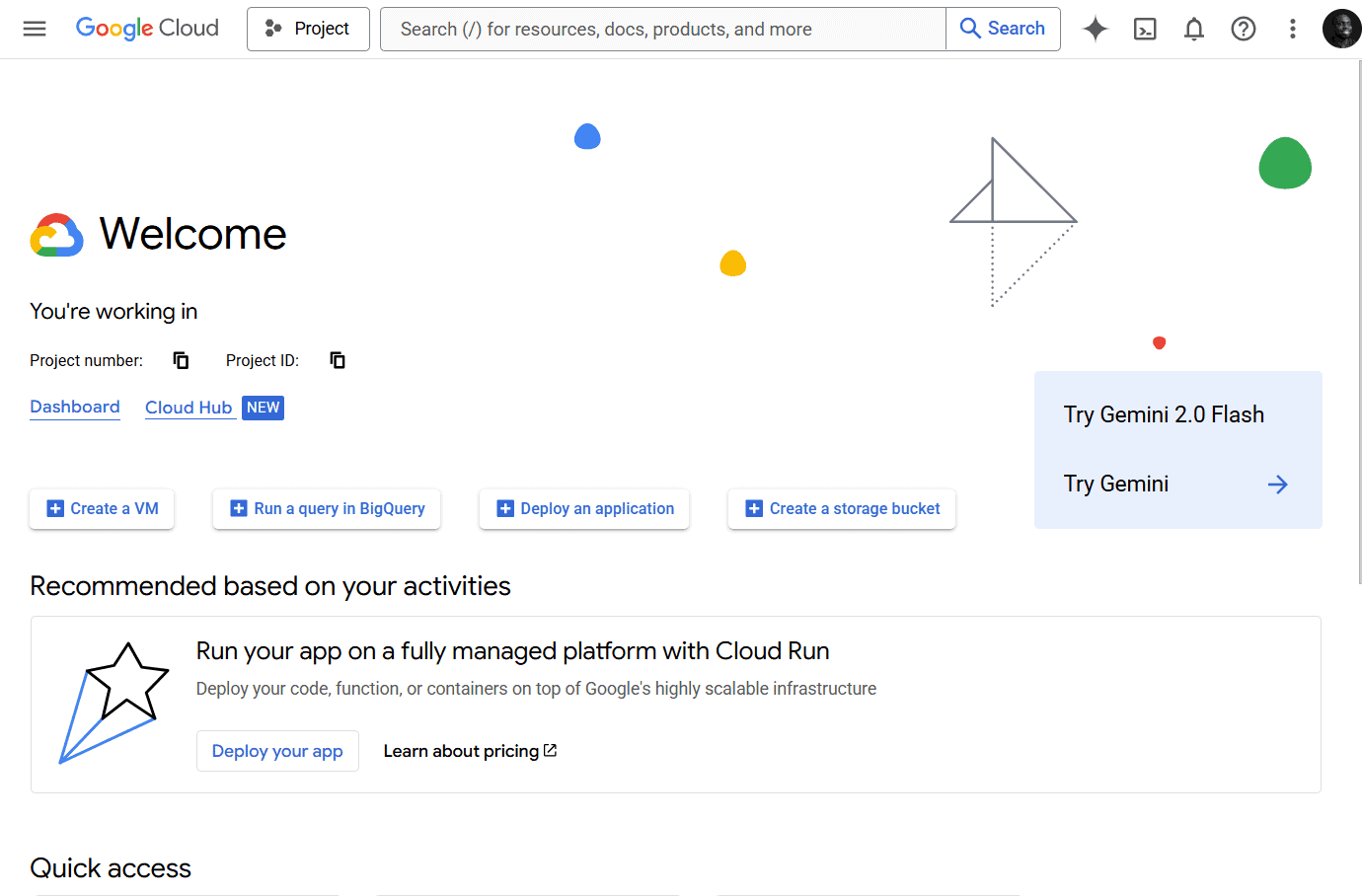Click the Gemini AI sparkle icon
Viewport: 1362px width, 896px height.
point(1095,29)
